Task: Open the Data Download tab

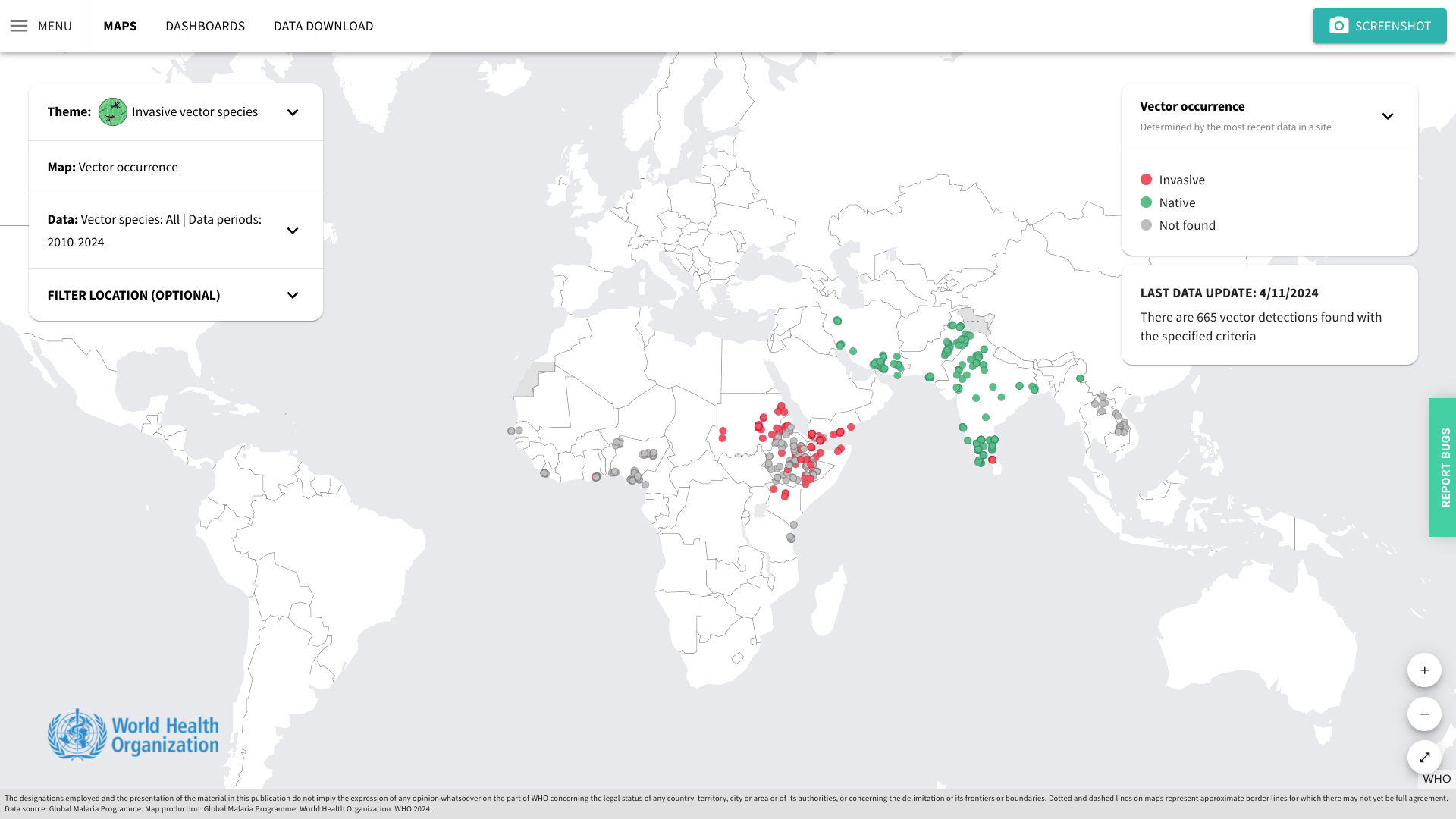Action: tap(323, 26)
